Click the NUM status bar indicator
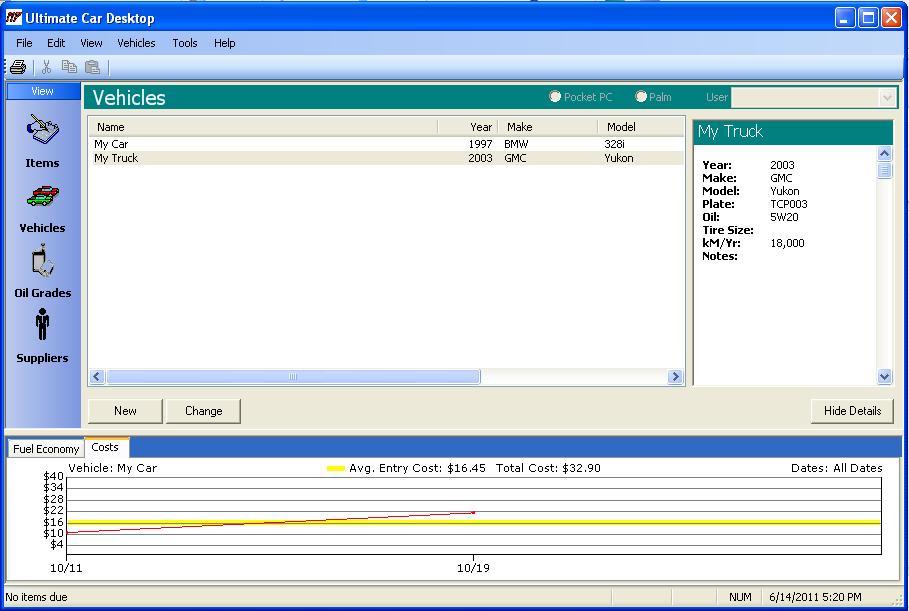The width and height of the screenshot is (909, 611). tap(740, 597)
